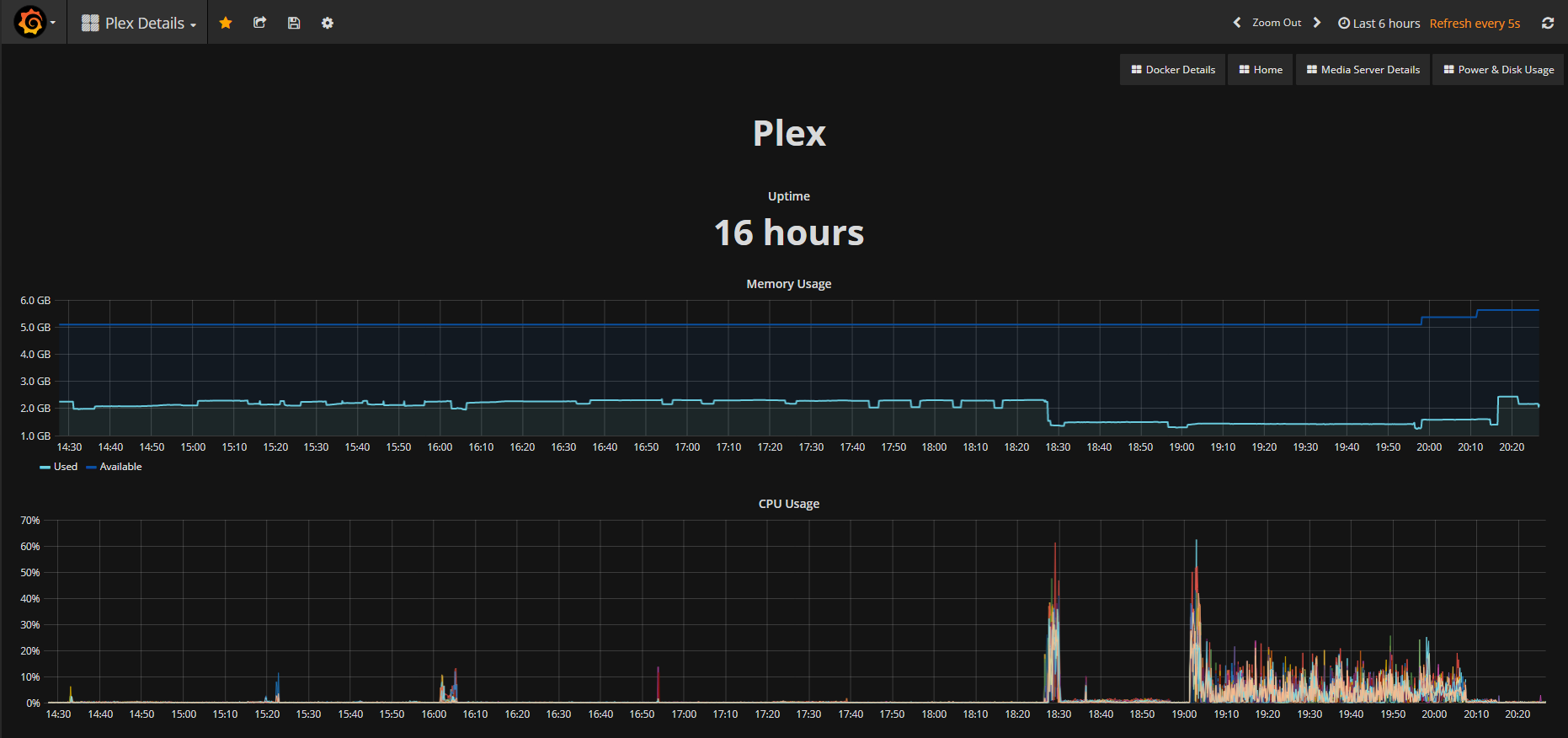Image resolution: width=1568 pixels, height=738 pixels.
Task: Open dashboard settings gear
Action: click(x=328, y=23)
